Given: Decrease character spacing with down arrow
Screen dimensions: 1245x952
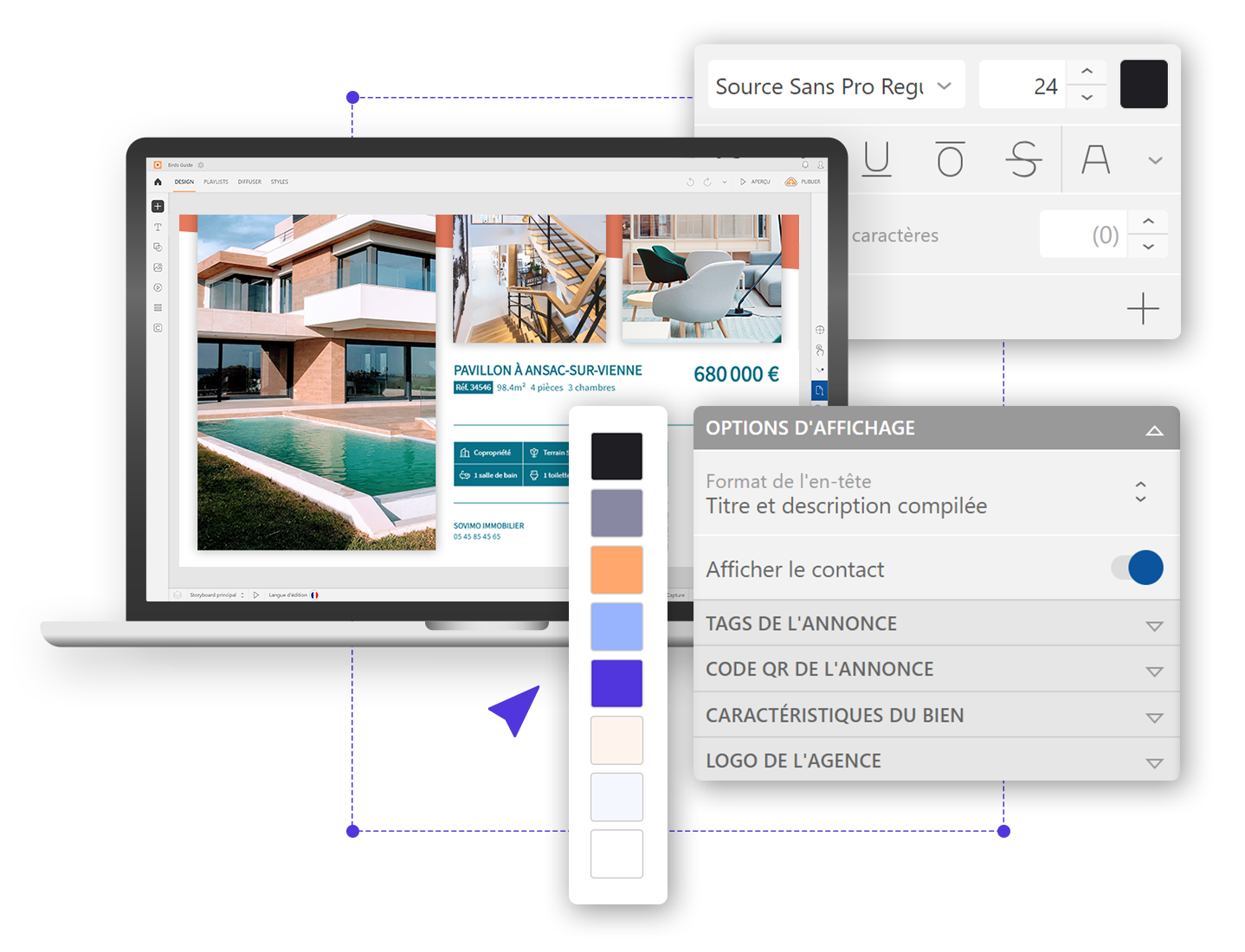Looking at the screenshot, I should click(x=1148, y=247).
